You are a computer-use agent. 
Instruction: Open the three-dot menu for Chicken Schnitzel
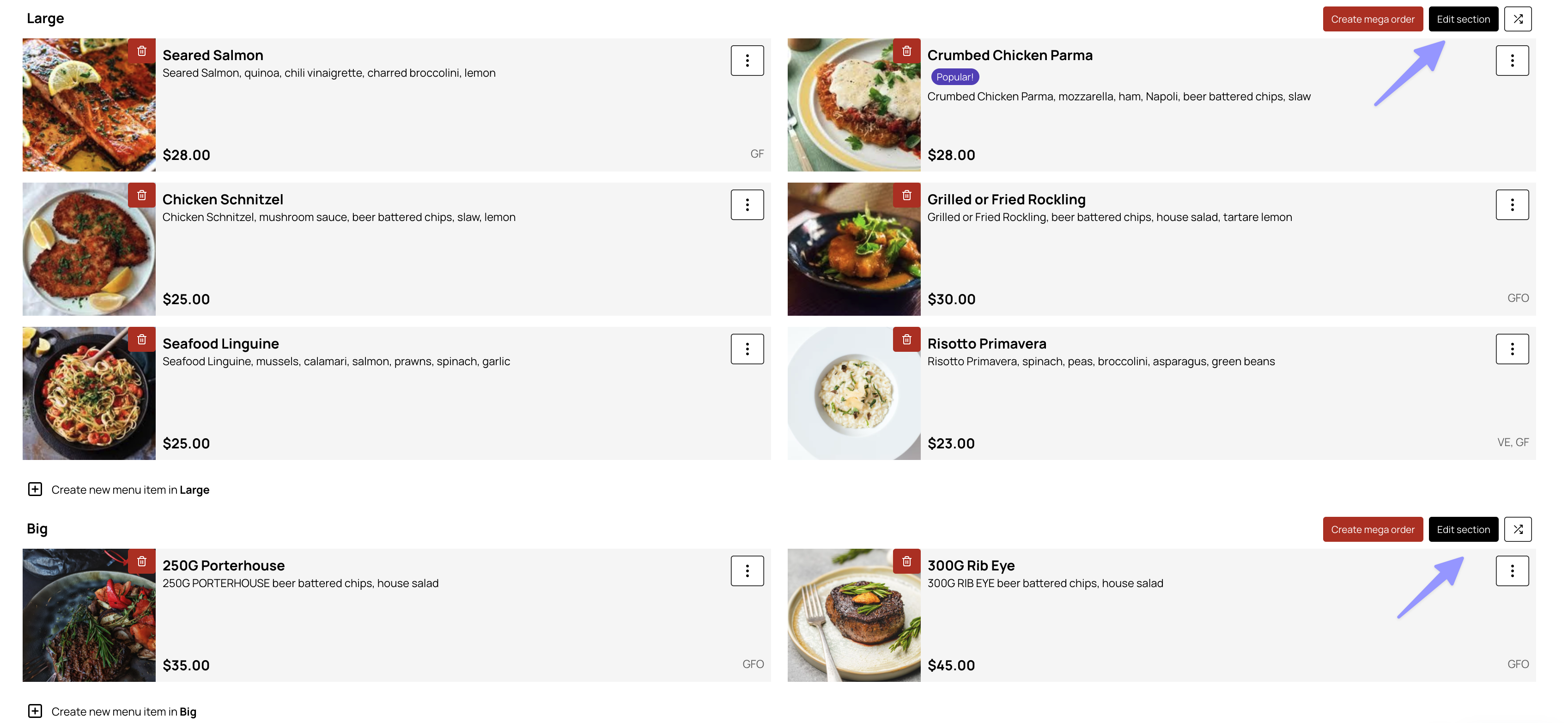tap(747, 205)
